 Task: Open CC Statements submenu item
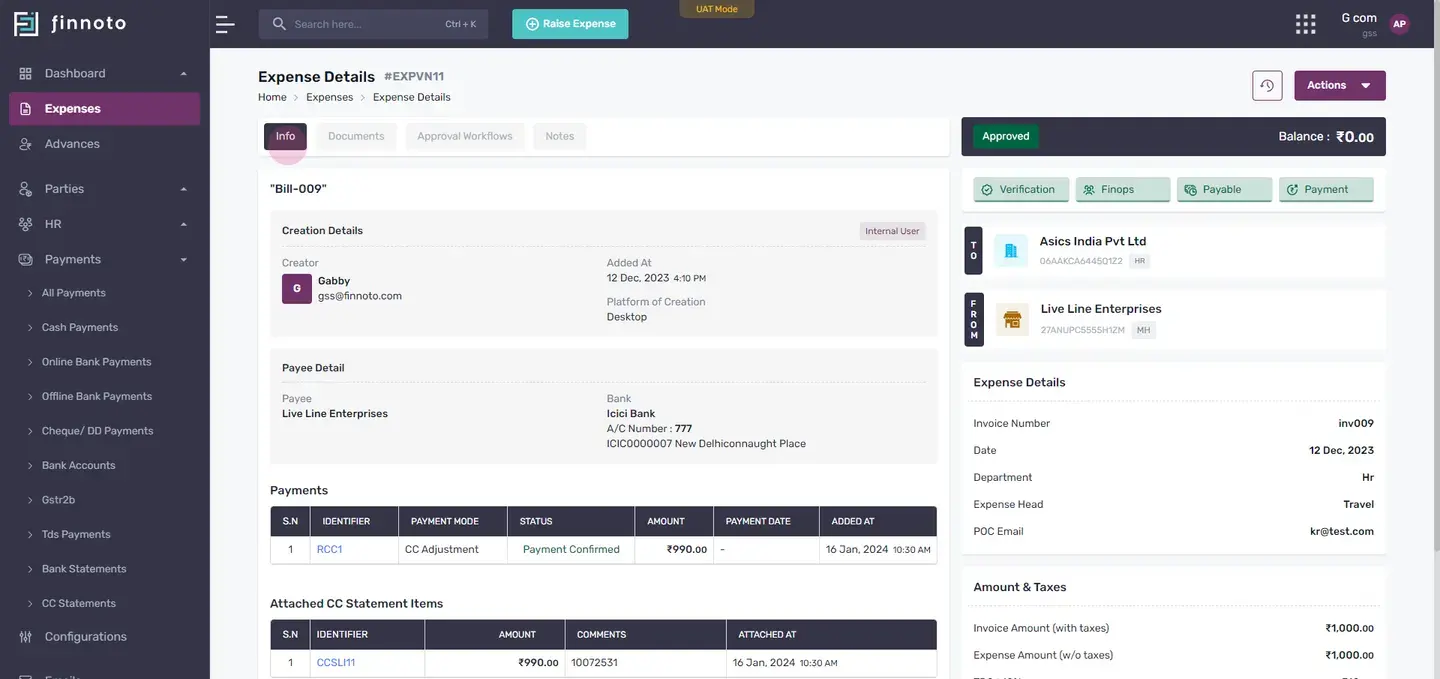[79, 604]
